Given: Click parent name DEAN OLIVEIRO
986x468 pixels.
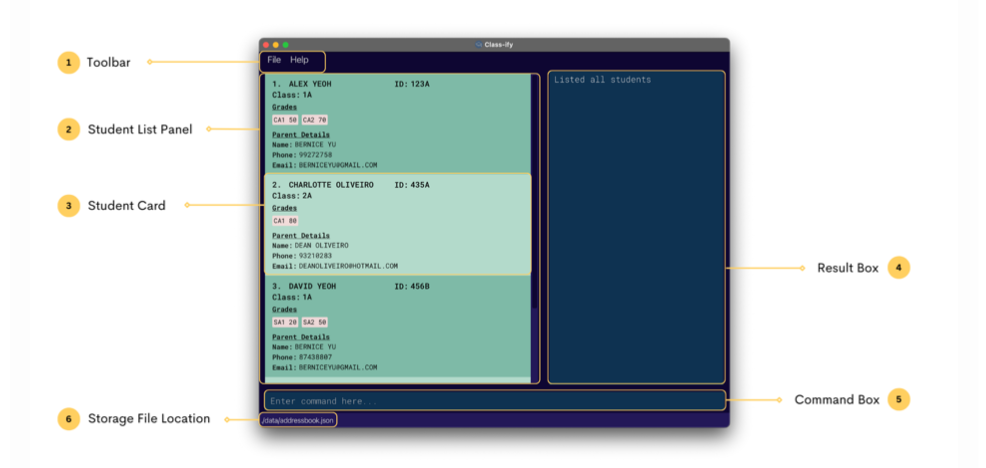Looking at the screenshot, I should click(321, 245).
